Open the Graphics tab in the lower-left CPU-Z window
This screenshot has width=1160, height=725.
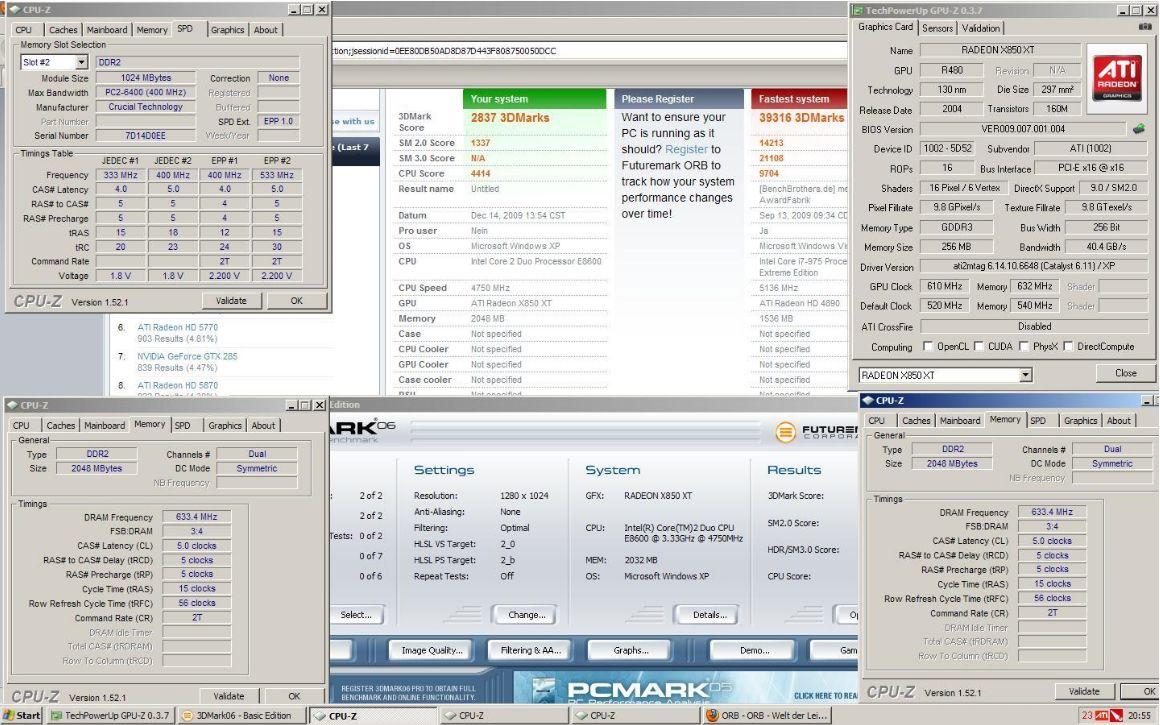[225, 425]
